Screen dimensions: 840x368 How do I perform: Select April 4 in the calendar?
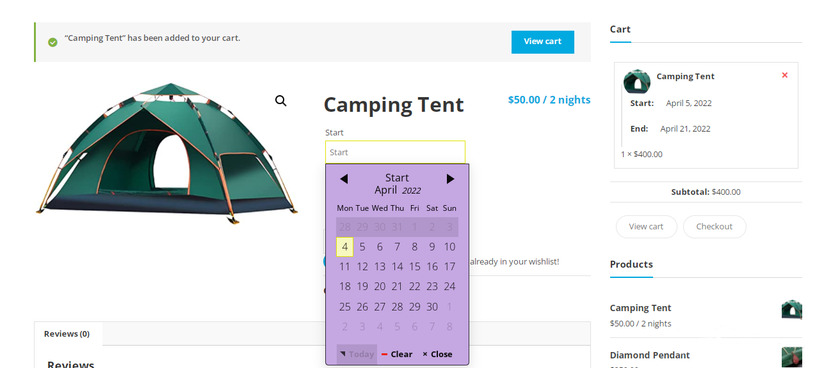tap(344, 247)
